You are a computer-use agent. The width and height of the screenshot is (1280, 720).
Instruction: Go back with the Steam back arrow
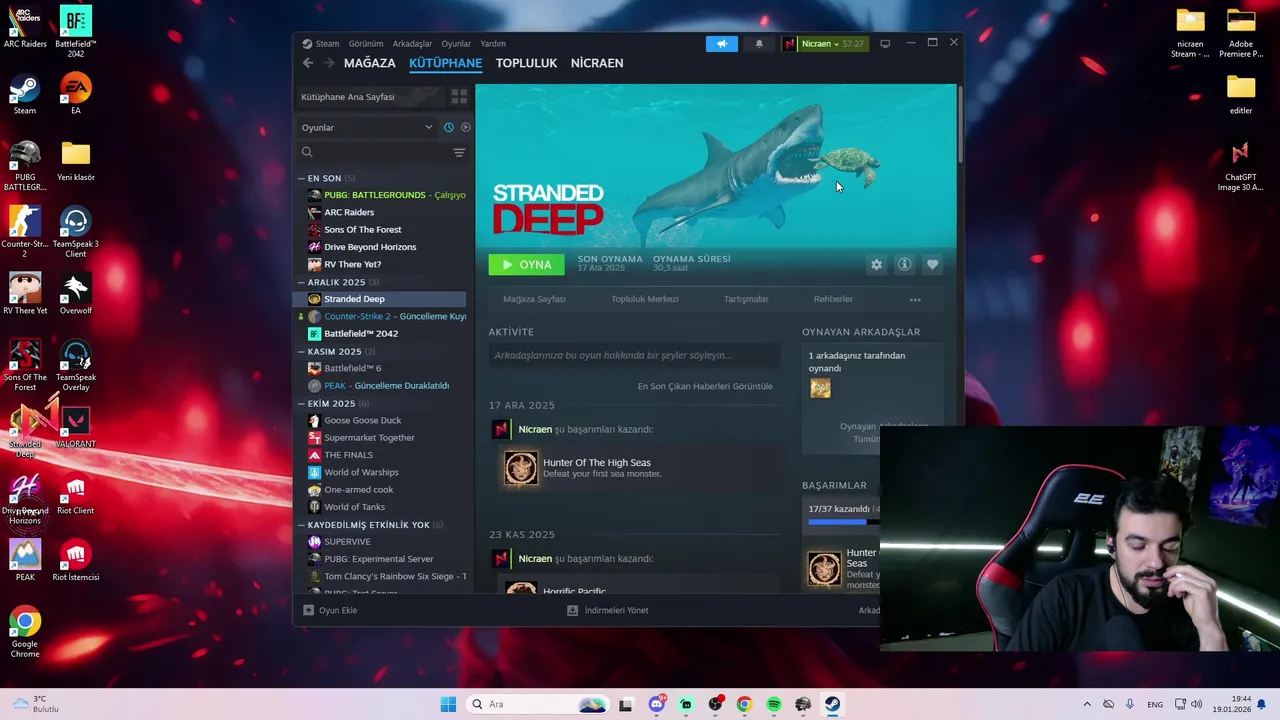(308, 63)
